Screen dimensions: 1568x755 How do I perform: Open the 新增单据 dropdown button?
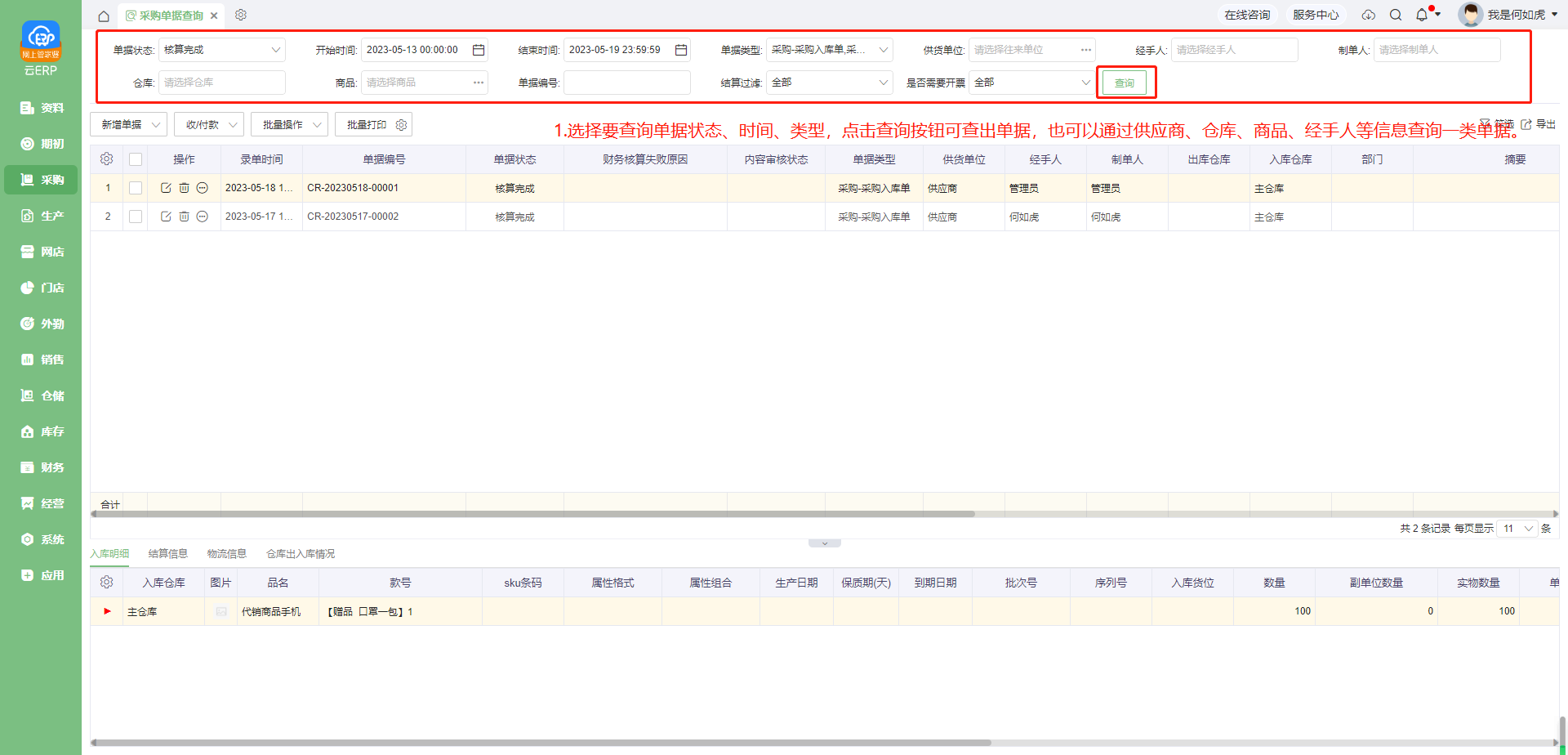coord(128,124)
